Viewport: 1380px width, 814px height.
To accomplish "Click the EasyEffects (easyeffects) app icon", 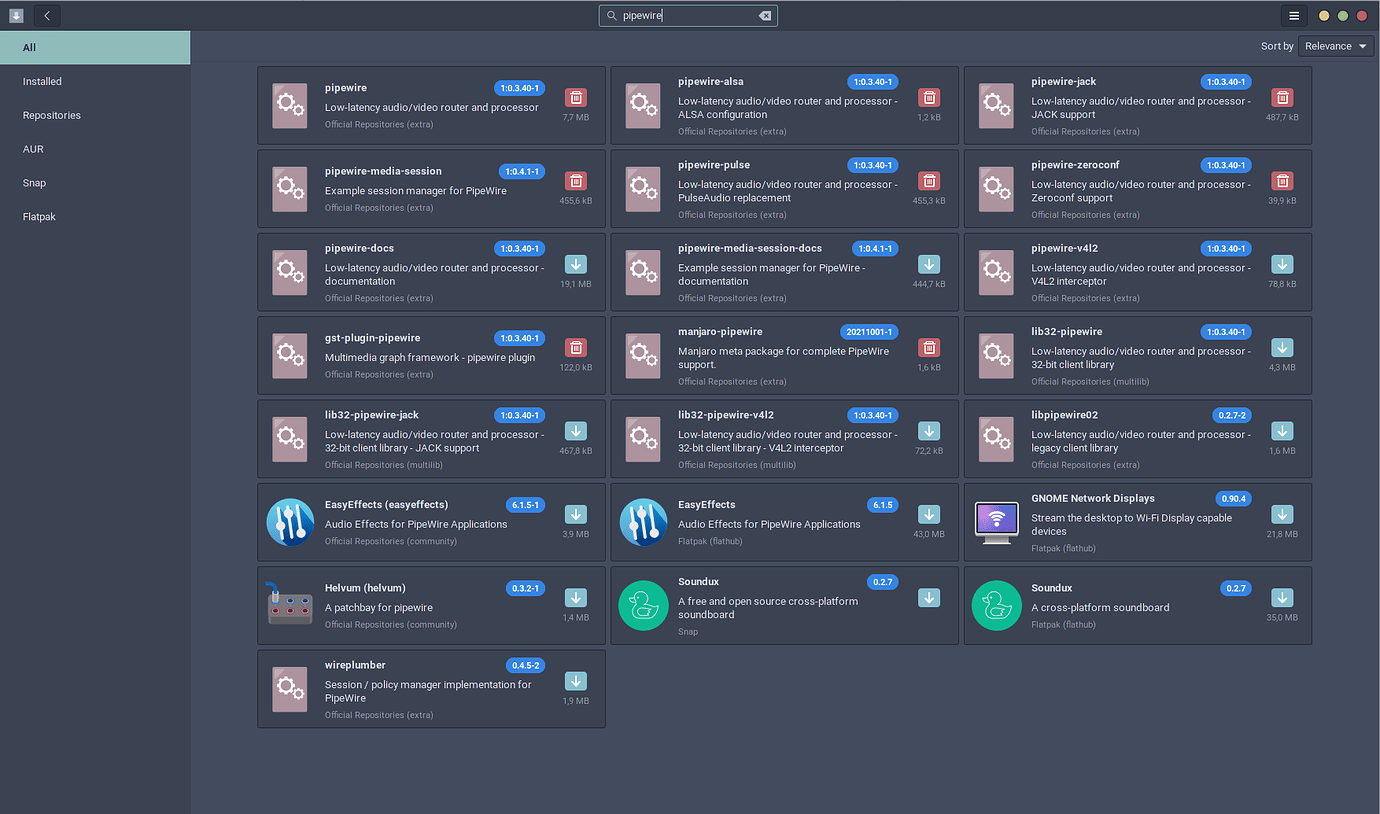I will [x=290, y=522].
